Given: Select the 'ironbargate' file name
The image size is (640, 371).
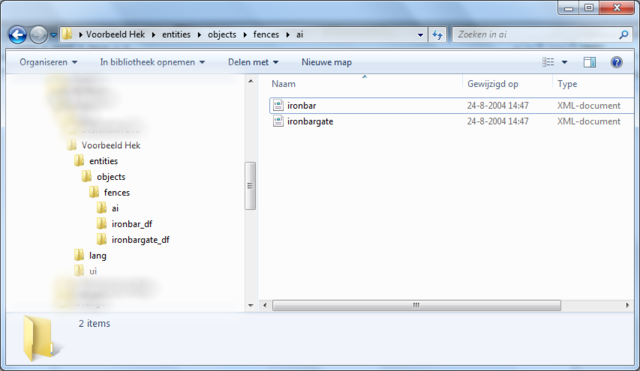Looking at the screenshot, I should coord(310,122).
